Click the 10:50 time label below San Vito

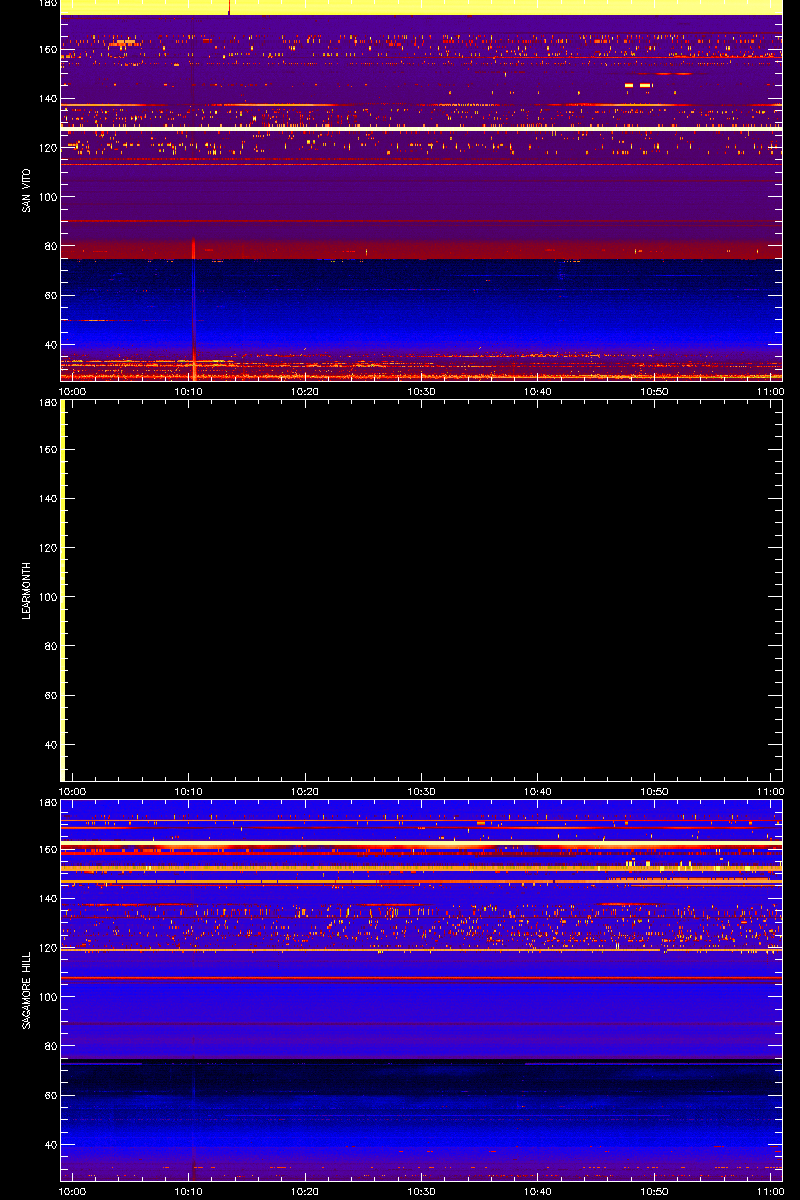click(x=654, y=392)
